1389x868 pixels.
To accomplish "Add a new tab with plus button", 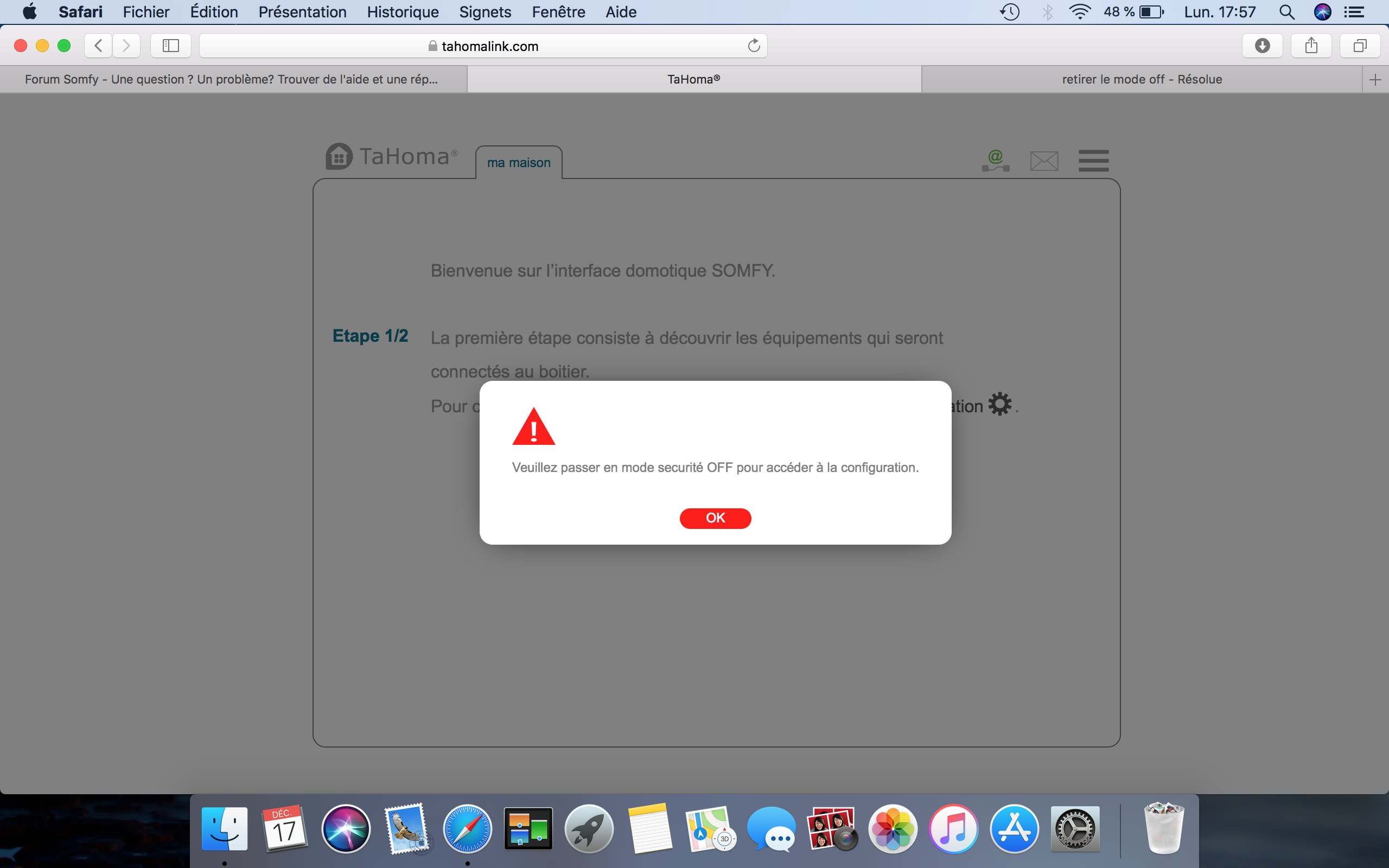I will coord(1375,80).
